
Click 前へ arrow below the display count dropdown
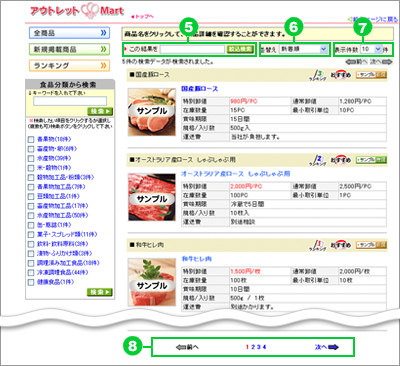[356, 62]
